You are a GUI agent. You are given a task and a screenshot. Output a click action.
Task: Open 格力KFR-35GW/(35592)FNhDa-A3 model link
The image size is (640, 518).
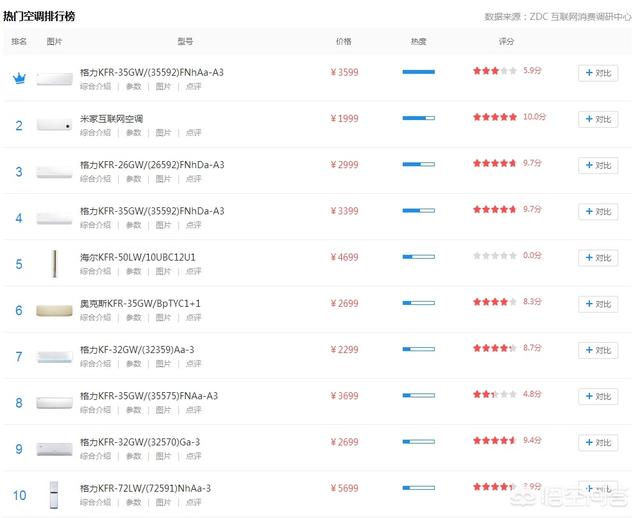tap(152, 211)
